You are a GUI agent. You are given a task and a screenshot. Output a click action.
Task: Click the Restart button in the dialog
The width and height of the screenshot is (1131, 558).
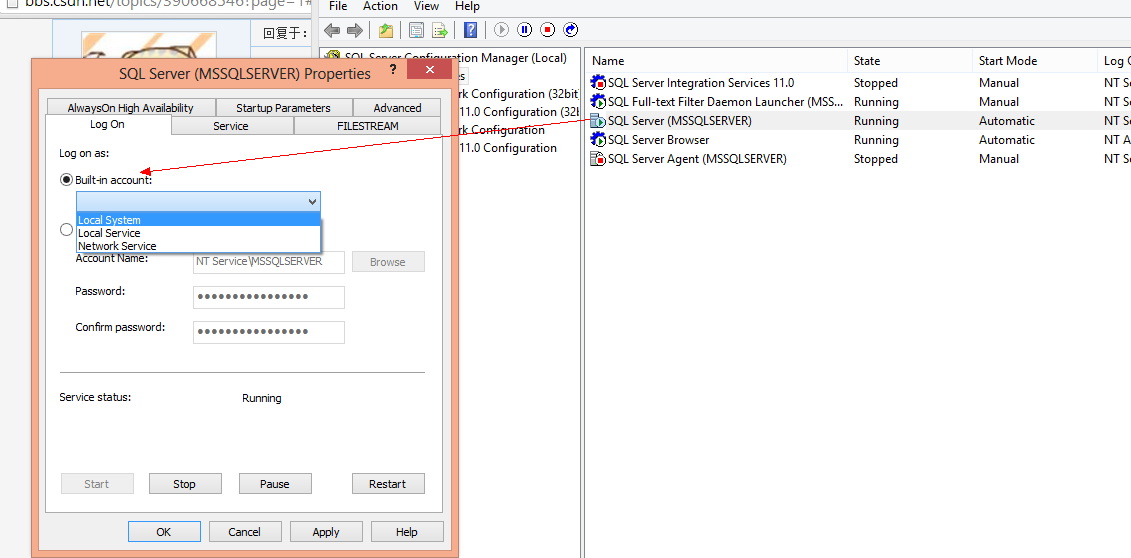(x=388, y=484)
